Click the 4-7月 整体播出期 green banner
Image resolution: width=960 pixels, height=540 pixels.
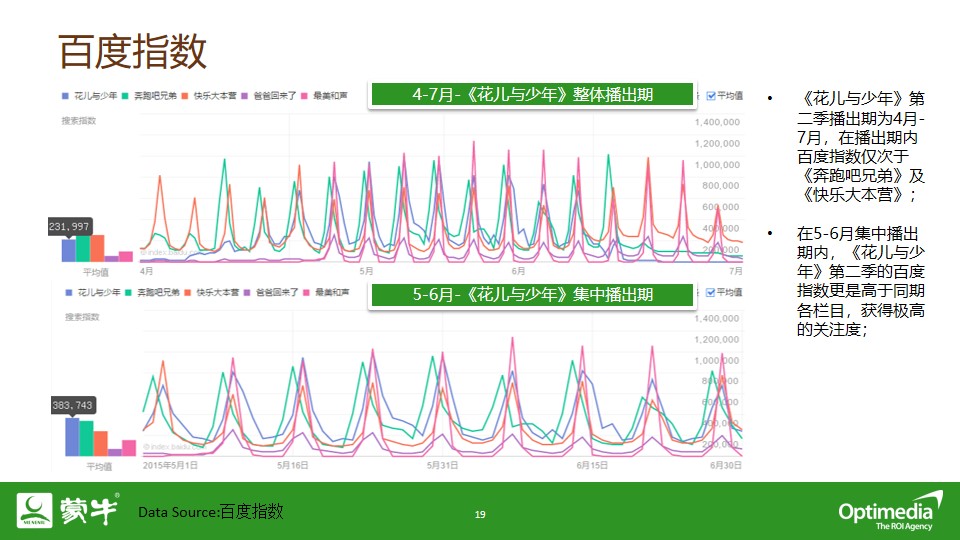click(x=532, y=94)
